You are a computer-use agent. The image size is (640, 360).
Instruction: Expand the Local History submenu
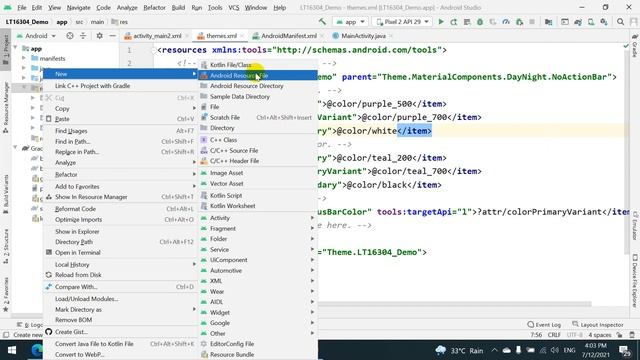120,264
